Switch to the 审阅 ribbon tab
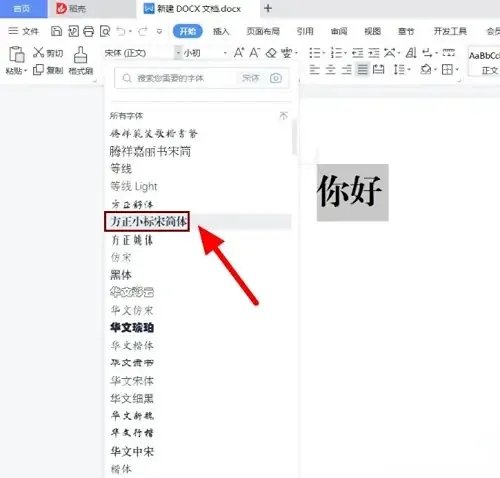The image size is (500, 478). pyautogui.click(x=339, y=31)
